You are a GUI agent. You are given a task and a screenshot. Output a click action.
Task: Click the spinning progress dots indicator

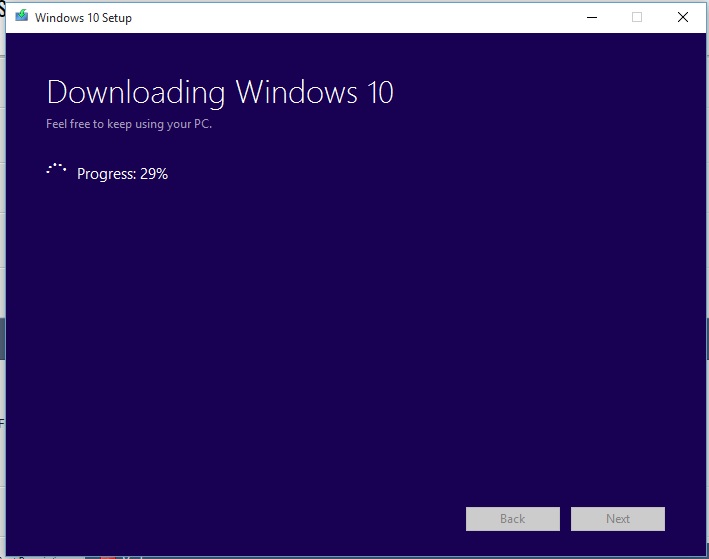56,171
